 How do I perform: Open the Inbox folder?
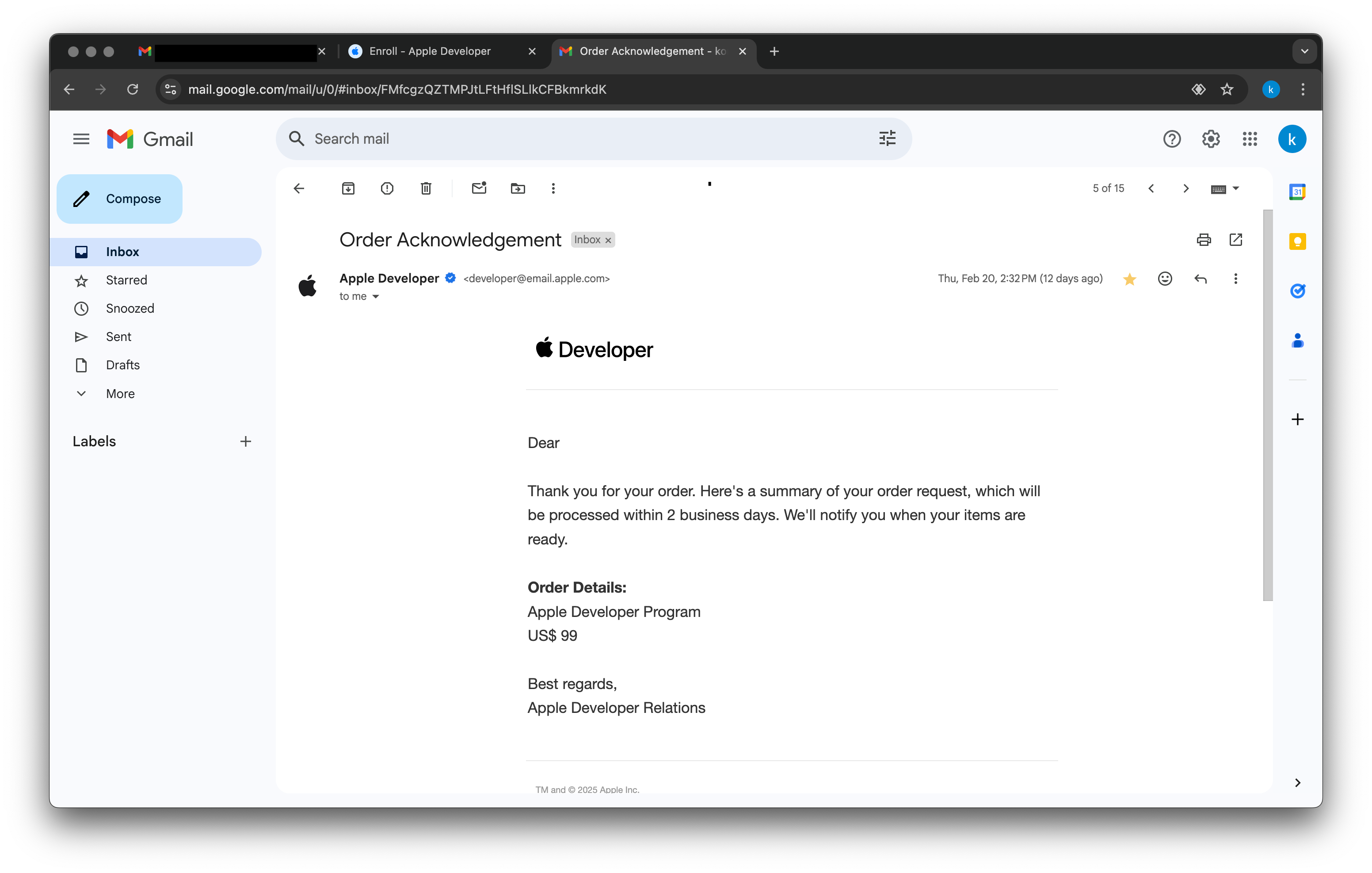[155, 252]
